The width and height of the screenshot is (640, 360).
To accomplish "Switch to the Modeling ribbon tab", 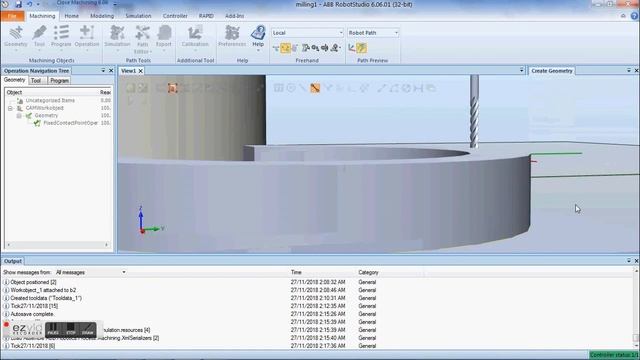I will (x=102, y=16).
